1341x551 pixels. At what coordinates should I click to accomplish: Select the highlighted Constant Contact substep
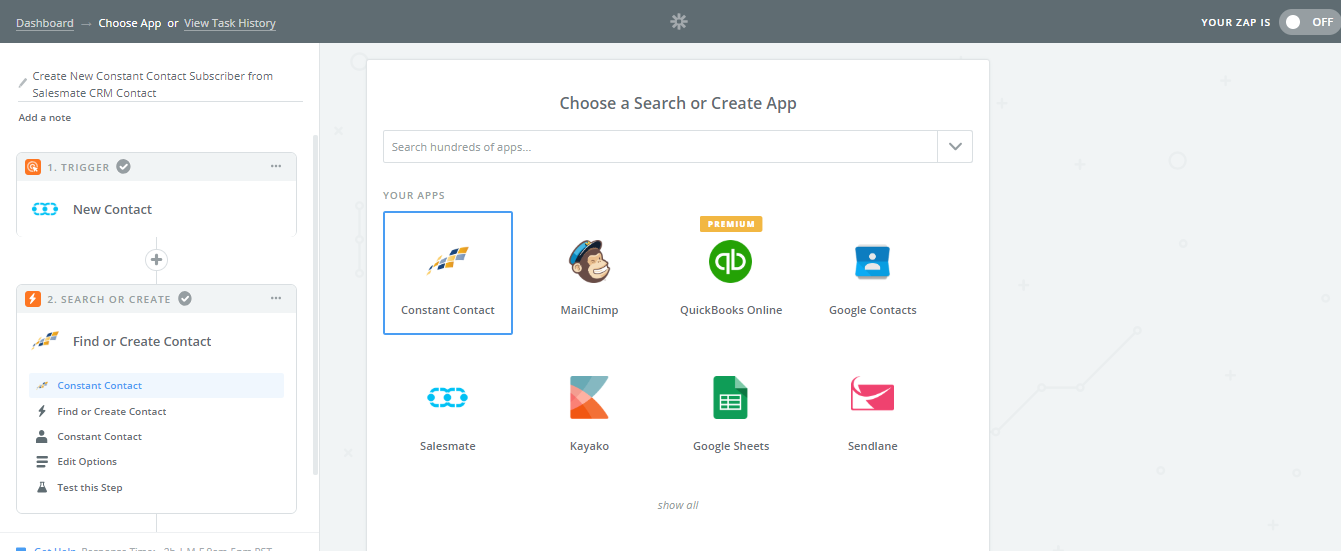[156, 385]
